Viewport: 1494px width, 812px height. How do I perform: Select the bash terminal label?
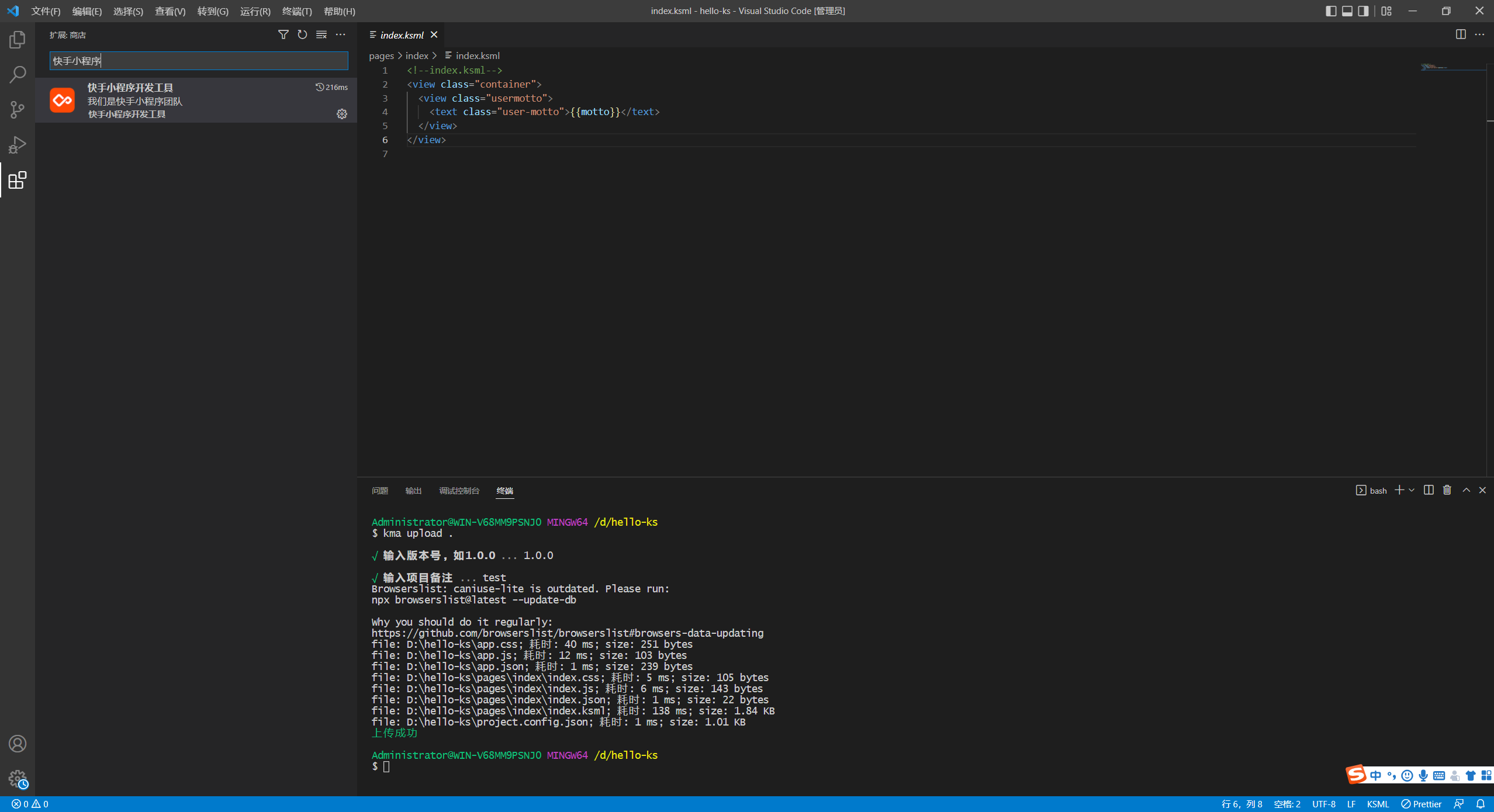coord(1371,491)
